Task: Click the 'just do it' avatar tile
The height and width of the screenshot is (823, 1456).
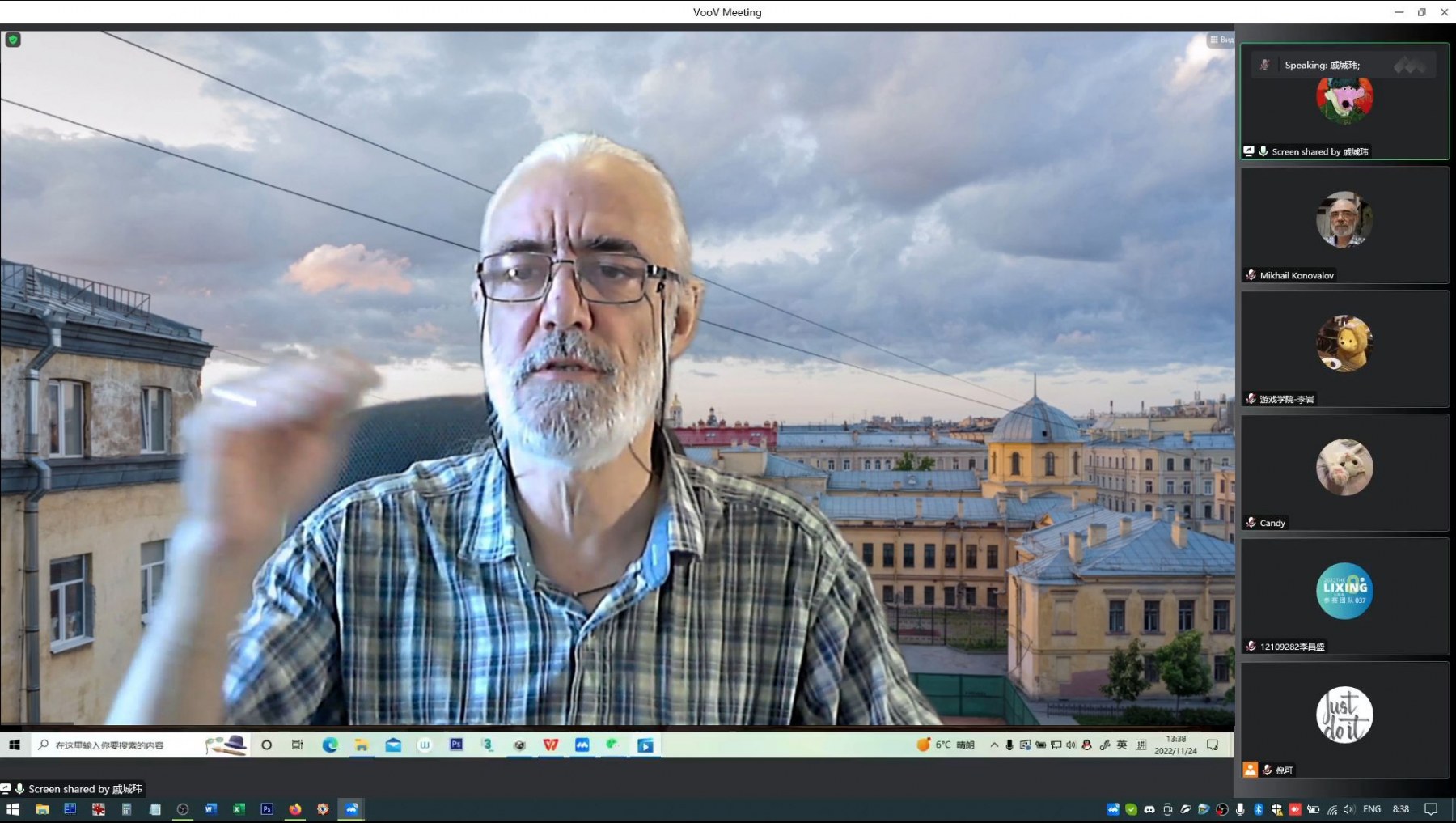Action: (x=1344, y=715)
